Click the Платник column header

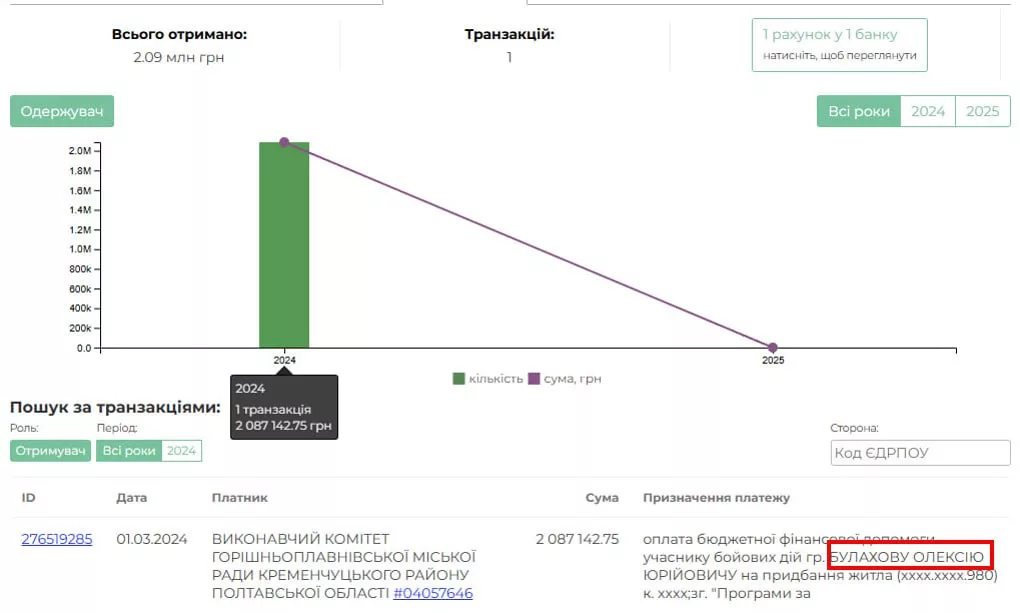[x=239, y=497]
